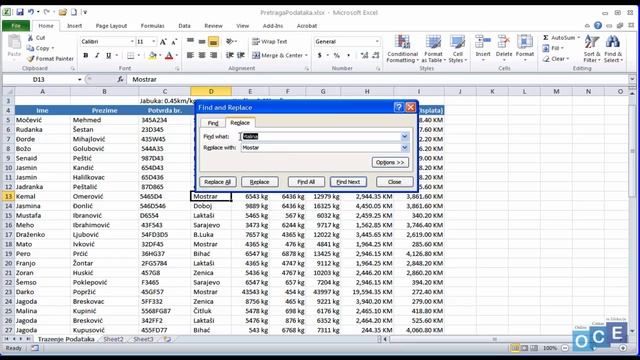This screenshot has width=640, height=360.
Task: Open the font size dropdown
Action: 153,42
